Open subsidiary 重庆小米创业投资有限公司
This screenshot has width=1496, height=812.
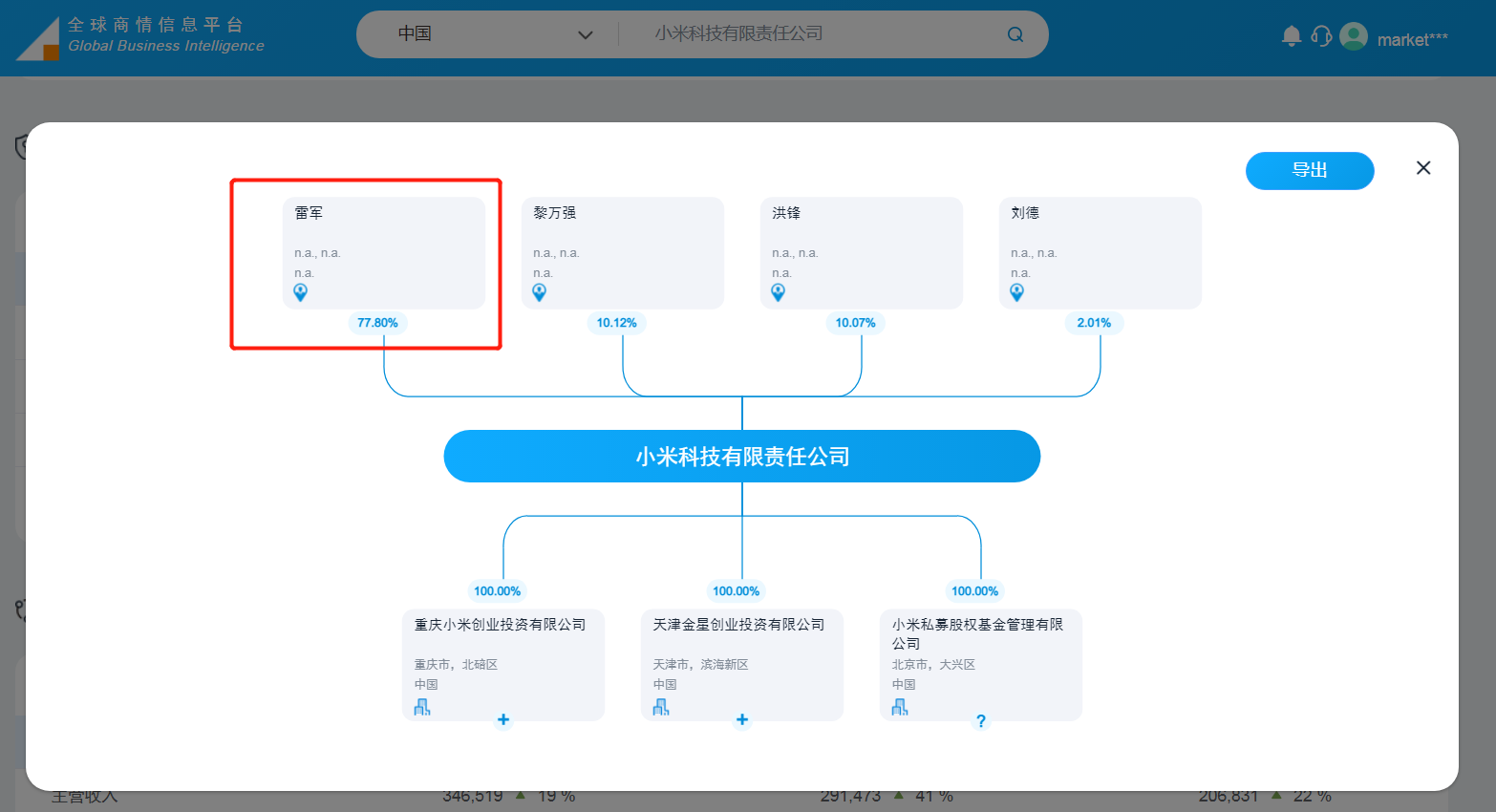pyautogui.click(x=500, y=625)
